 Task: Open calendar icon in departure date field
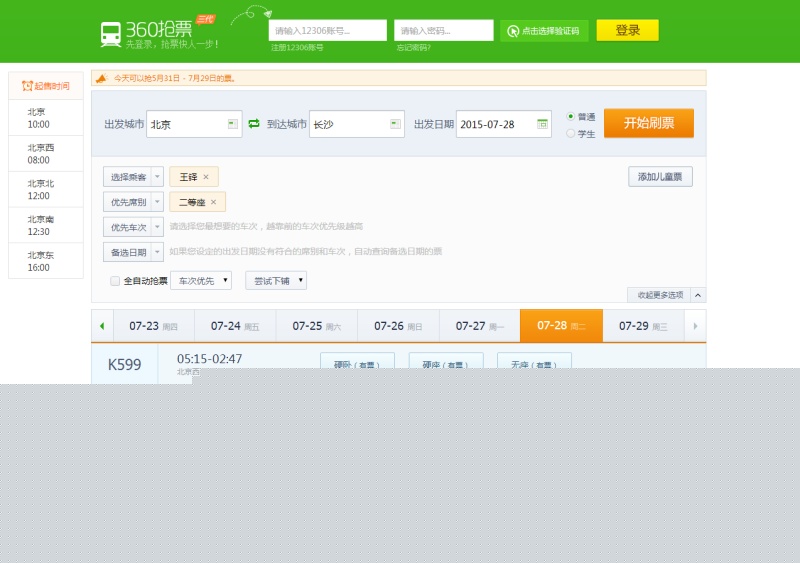[x=543, y=124]
